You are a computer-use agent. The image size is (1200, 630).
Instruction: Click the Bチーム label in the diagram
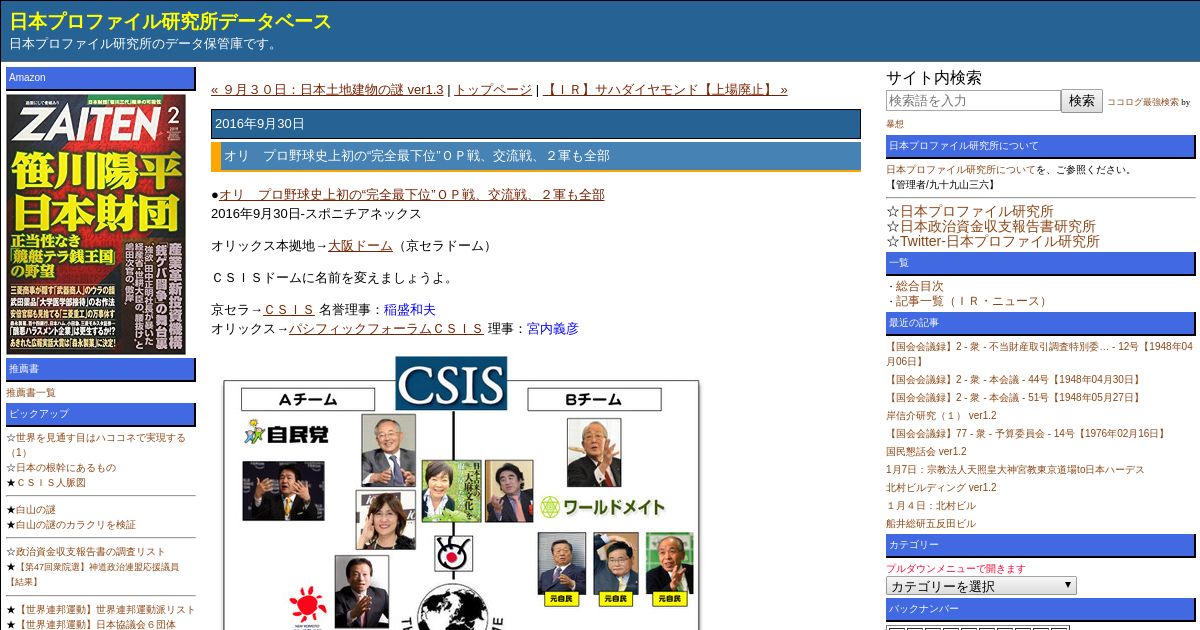tap(594, 399)
